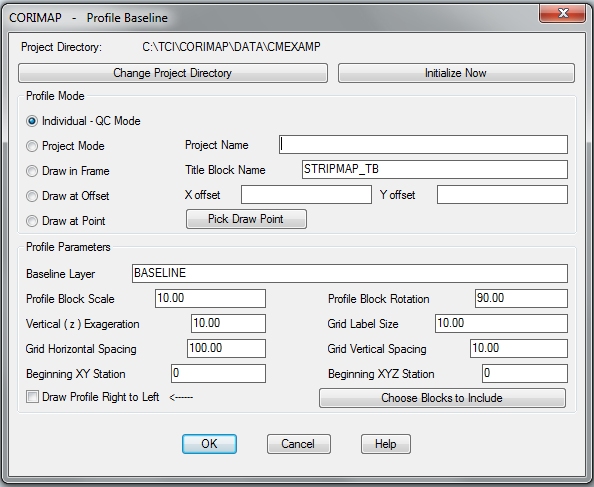Click the Profile Block Rotation field
Viewport: 594px width, 487px height.
click(521, 298)
